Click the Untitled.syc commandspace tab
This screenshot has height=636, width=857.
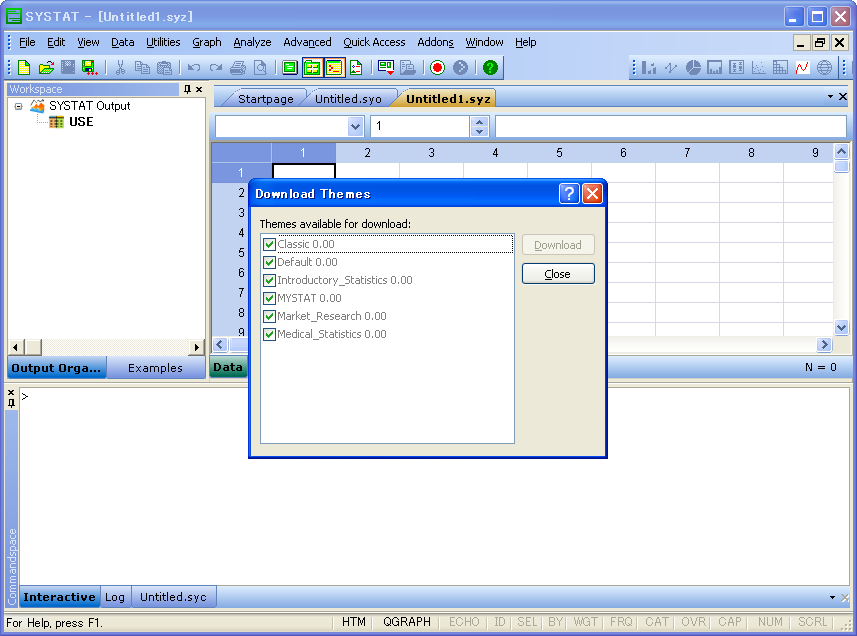tap(173, 597)
